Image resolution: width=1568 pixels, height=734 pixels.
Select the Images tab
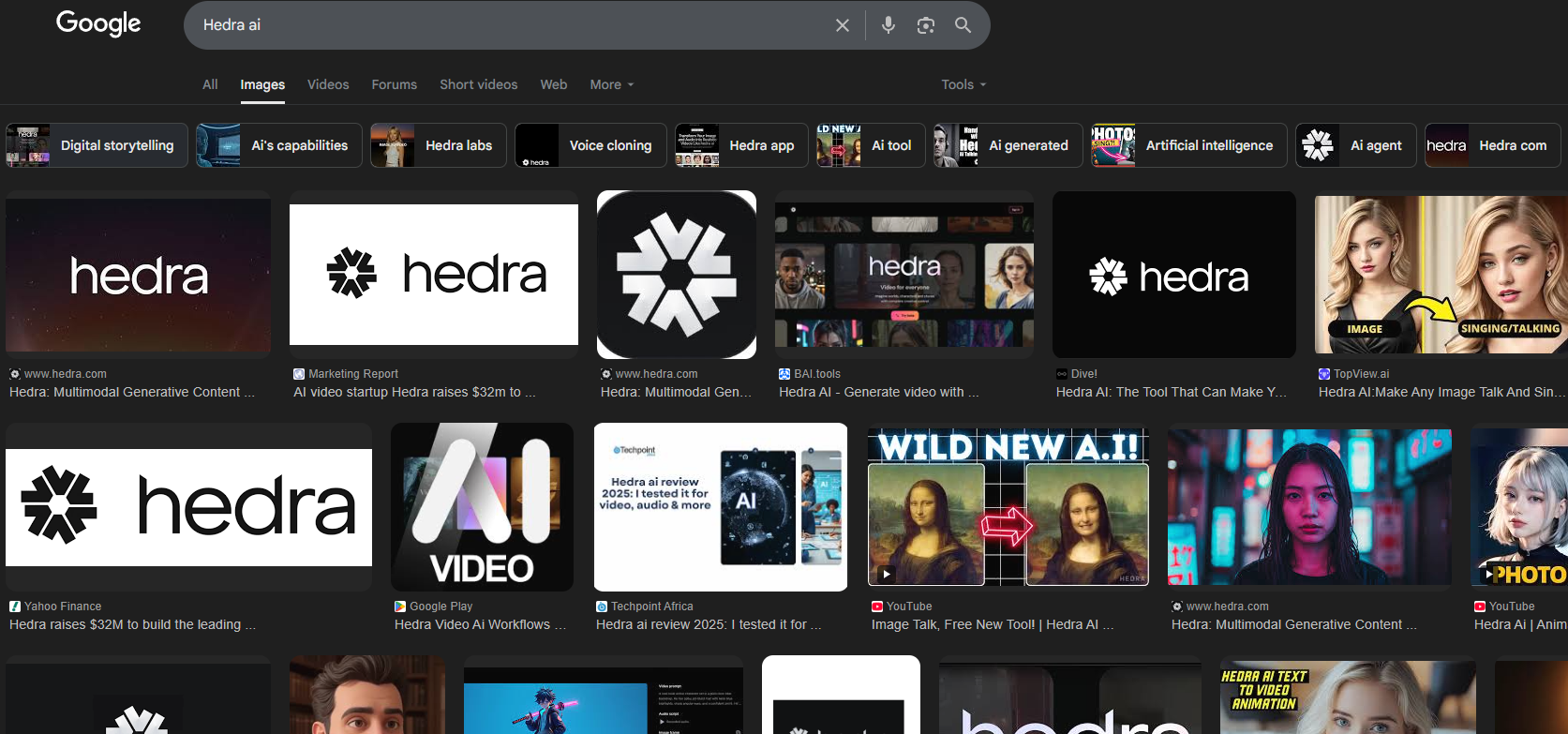(x=262, y=84)
